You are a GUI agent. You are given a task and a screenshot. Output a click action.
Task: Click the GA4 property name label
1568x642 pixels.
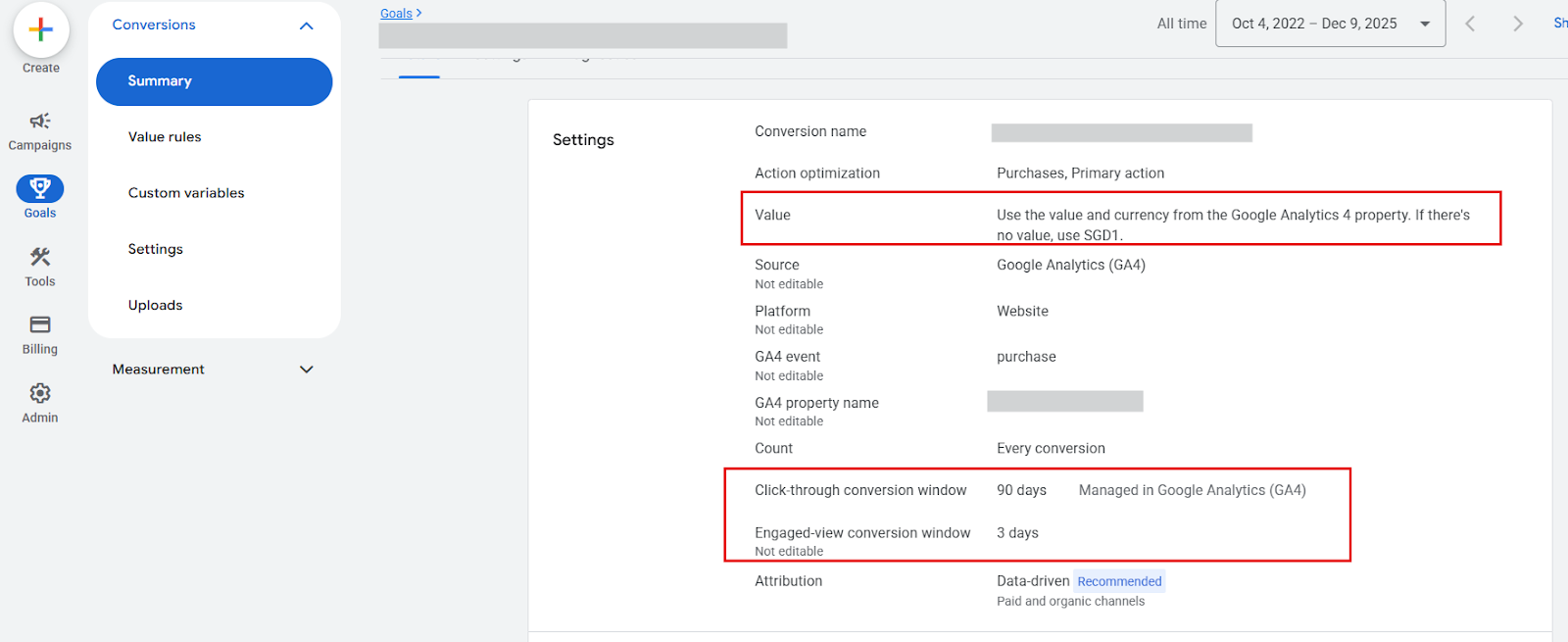coord(816,403)
